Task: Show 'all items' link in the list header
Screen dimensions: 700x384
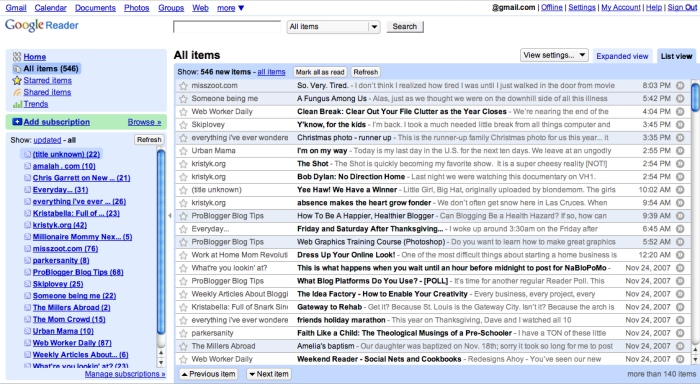Action: tap(271, 72)
